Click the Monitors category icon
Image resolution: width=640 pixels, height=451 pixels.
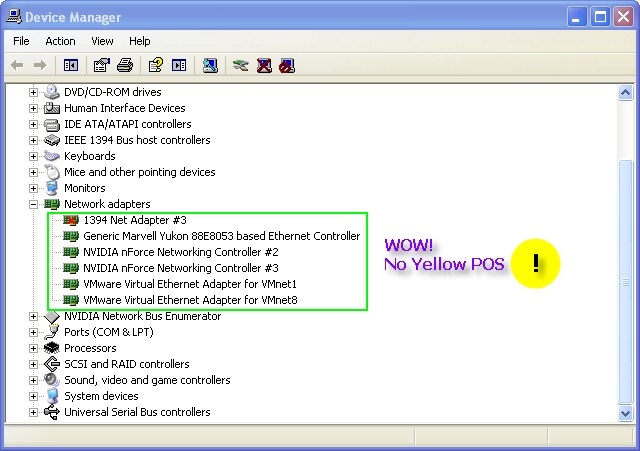click(x=52, y=188)
